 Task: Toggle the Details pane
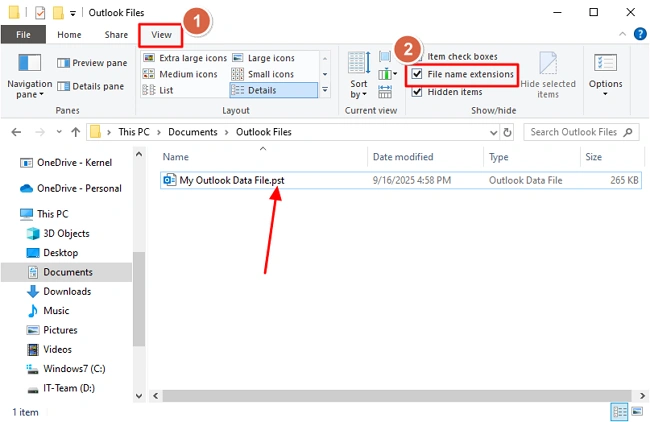click(90, 86)
